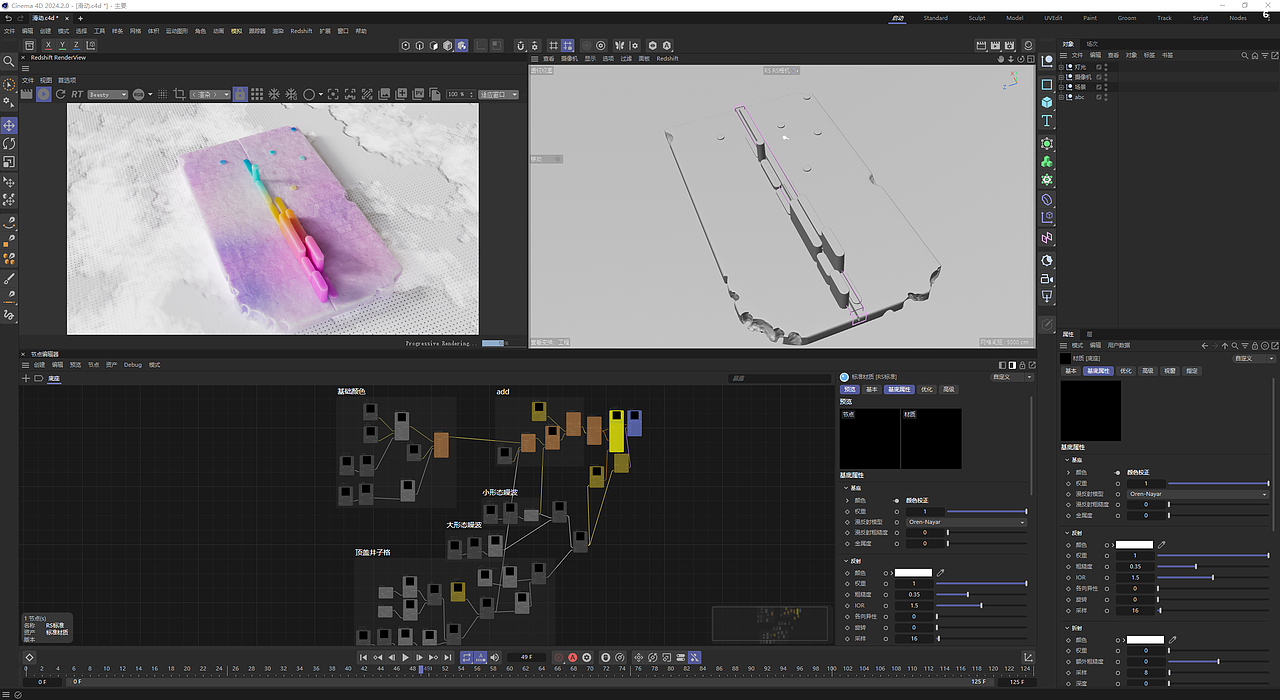Viewport: 1280px width, 700px height.
Task: Open the 模拟 menu
Action: 237,31
